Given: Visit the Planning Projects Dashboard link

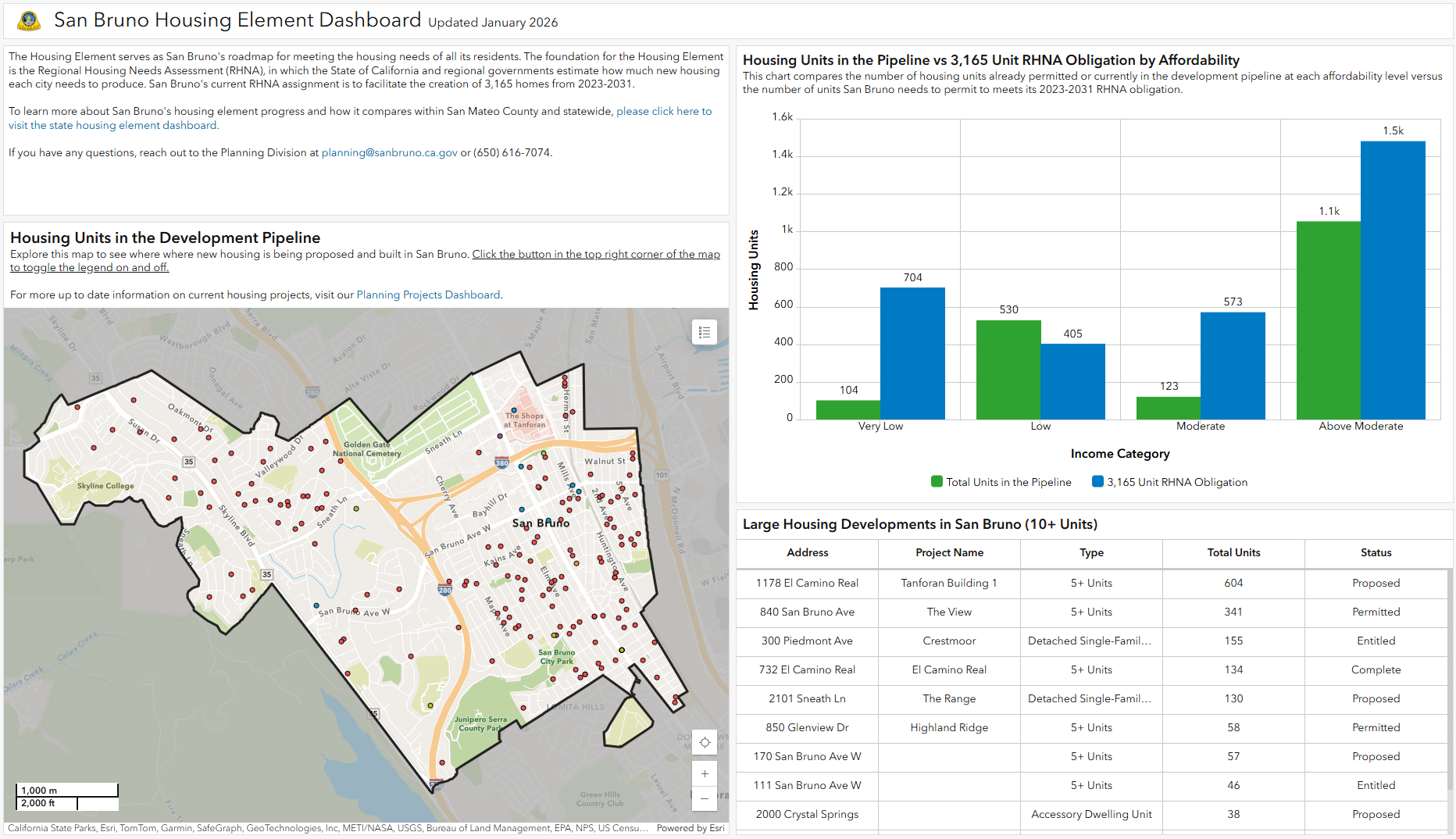Looking at the screenshot, I should click(x=428, y=295).
